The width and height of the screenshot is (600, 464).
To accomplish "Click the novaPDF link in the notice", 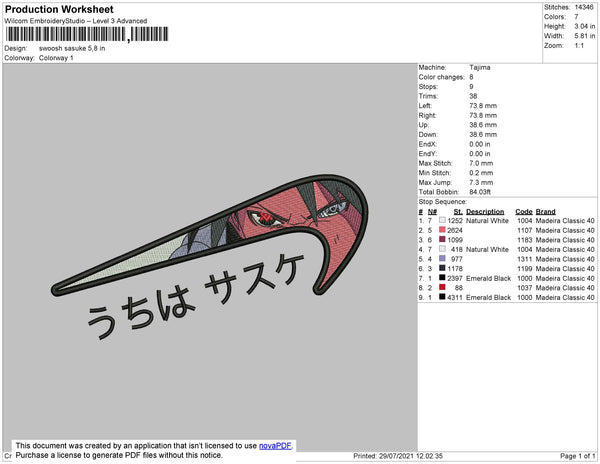I will coord(275,446).
